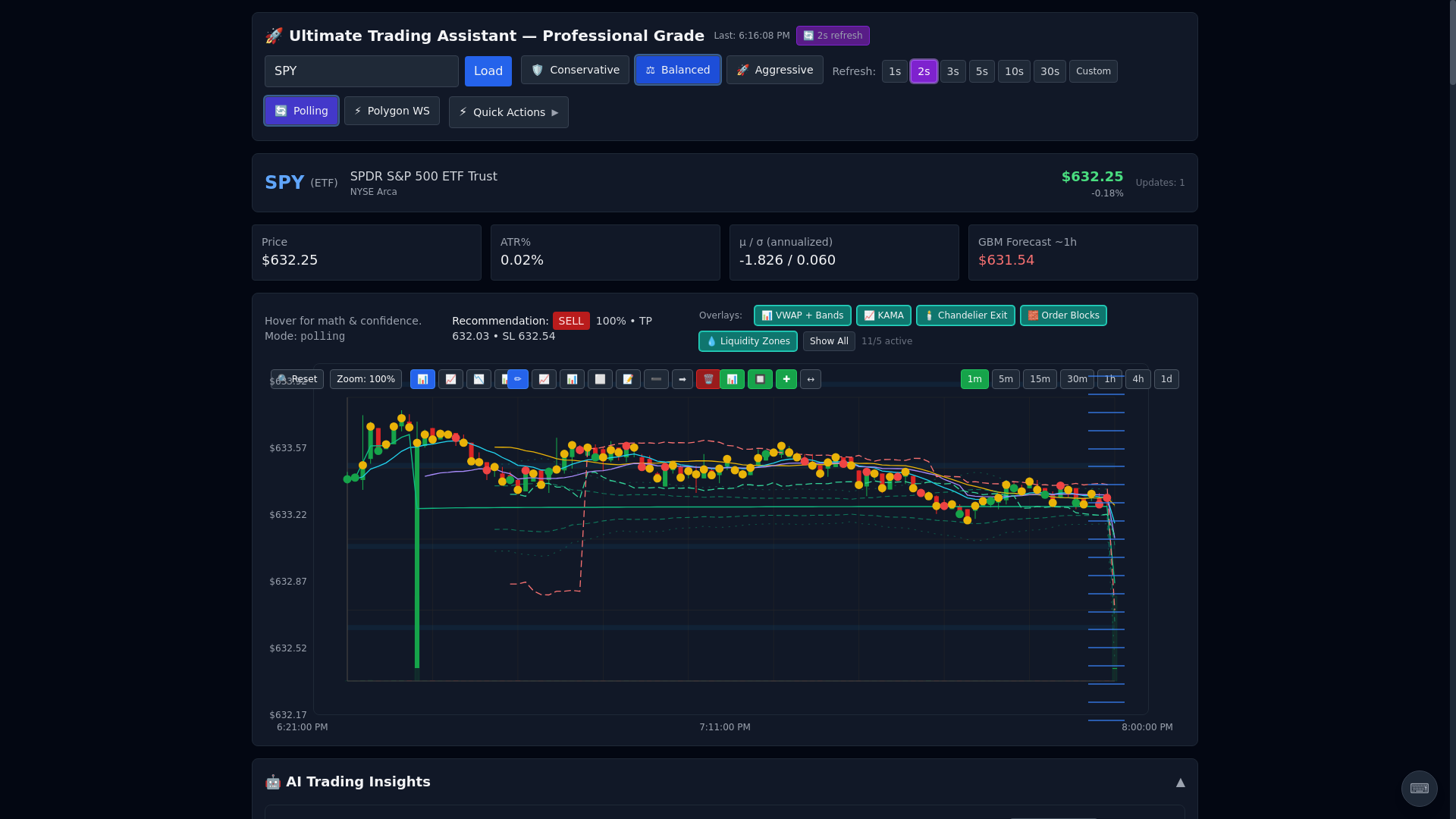Select the 1m timeframe tab
This screenshot has width=1456, height=819.
click(x=974, y=379)
